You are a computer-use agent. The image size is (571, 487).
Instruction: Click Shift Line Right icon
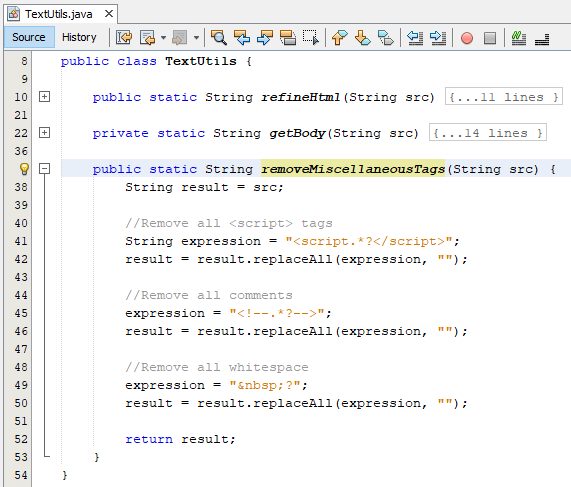(438, 38)
